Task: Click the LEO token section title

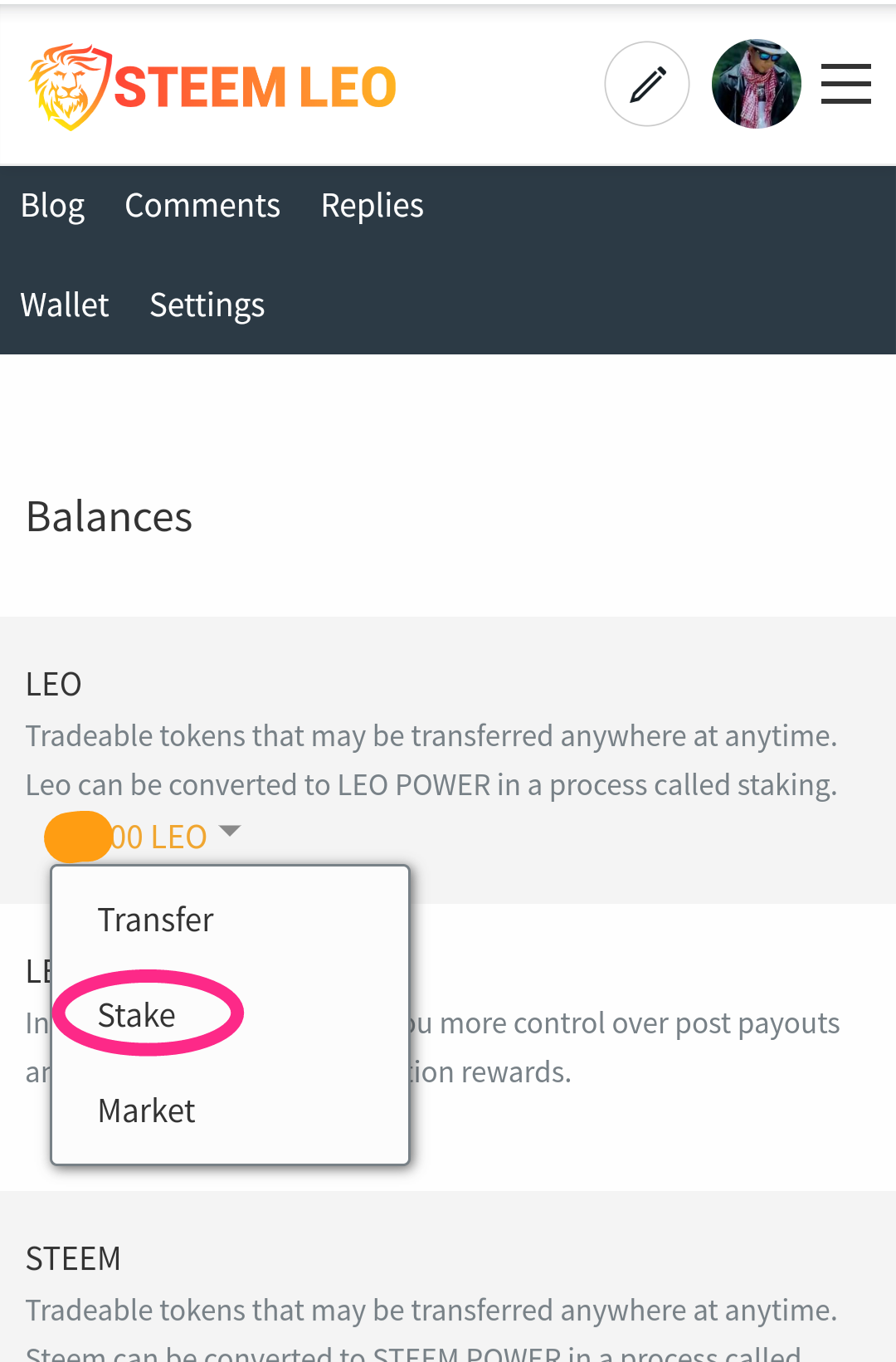Action: 54,685
